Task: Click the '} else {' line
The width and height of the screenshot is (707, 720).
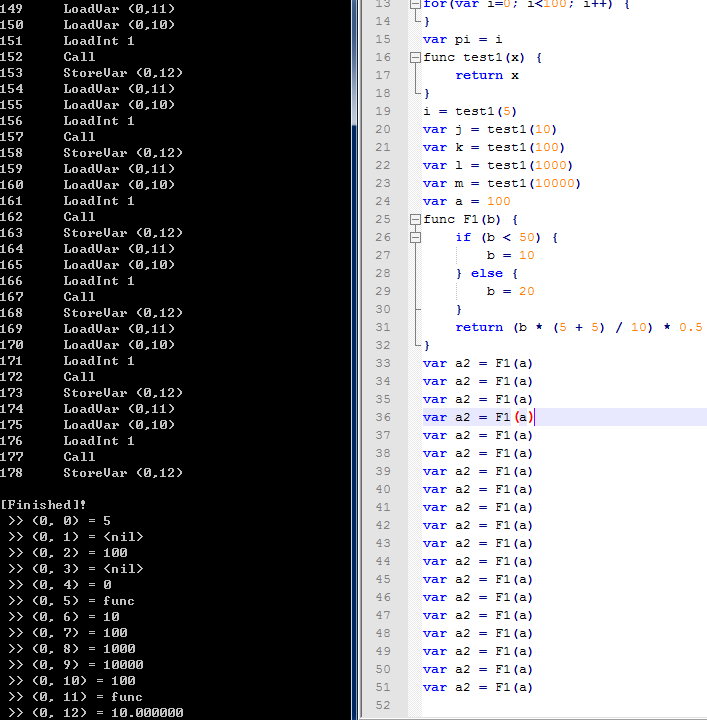Action: point(487,273)
